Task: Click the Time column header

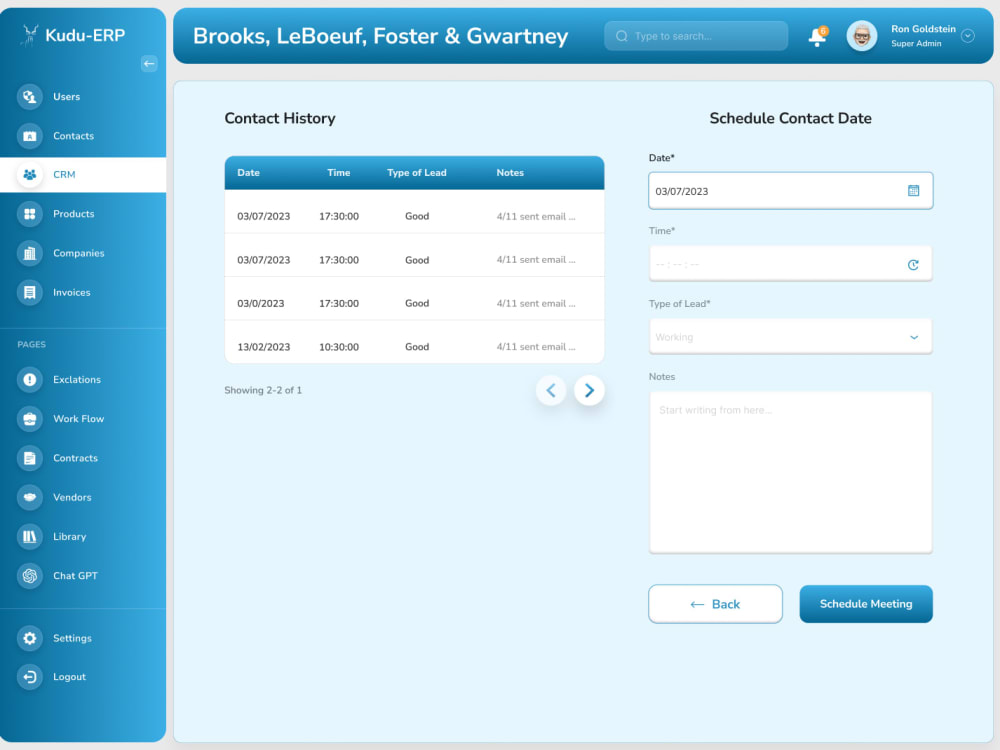Action: coord(339,173)
